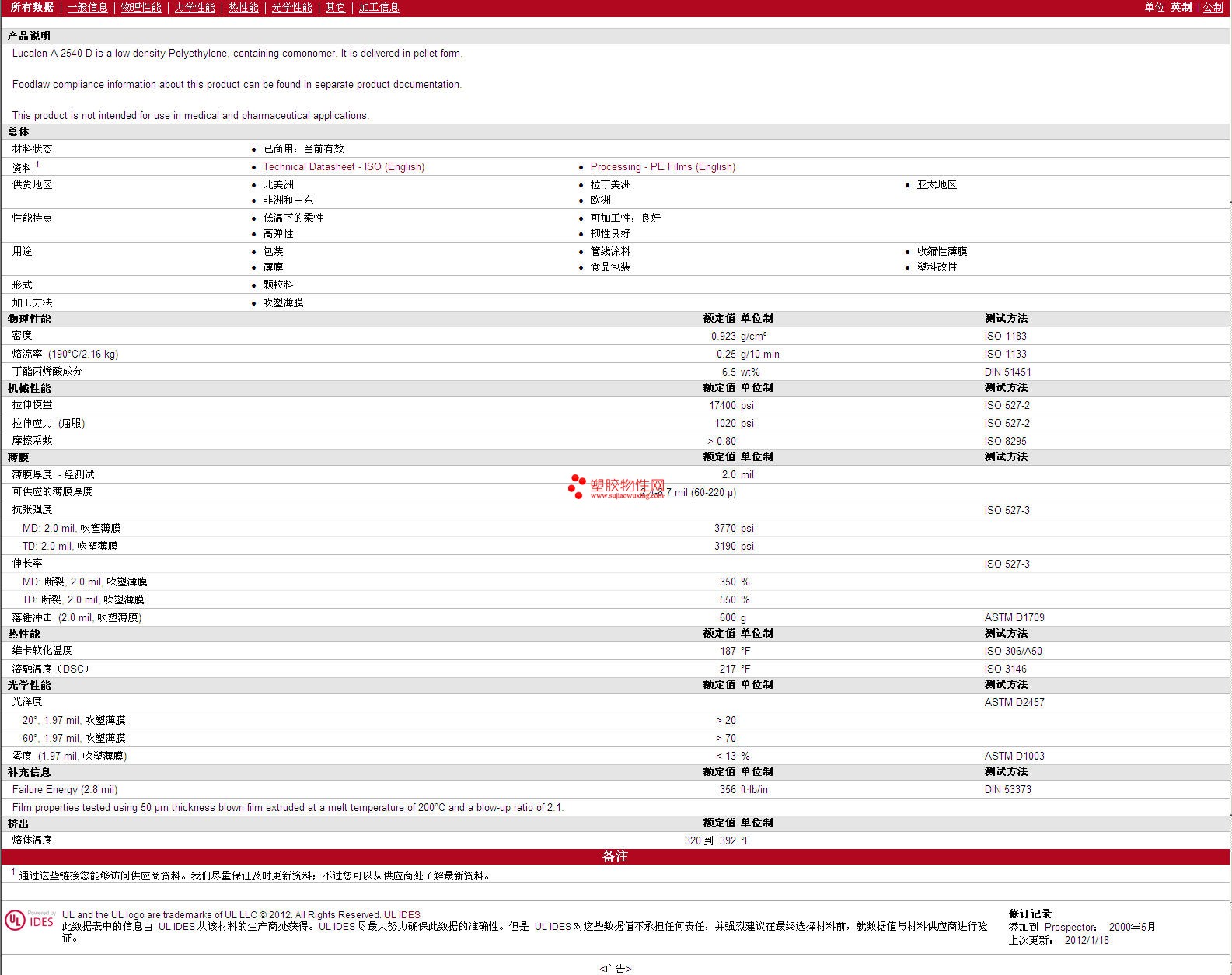This screenshot has width=1232, height=975.
Task: Open the 热性能 tab in the top navigation
Action: (243, 7)
